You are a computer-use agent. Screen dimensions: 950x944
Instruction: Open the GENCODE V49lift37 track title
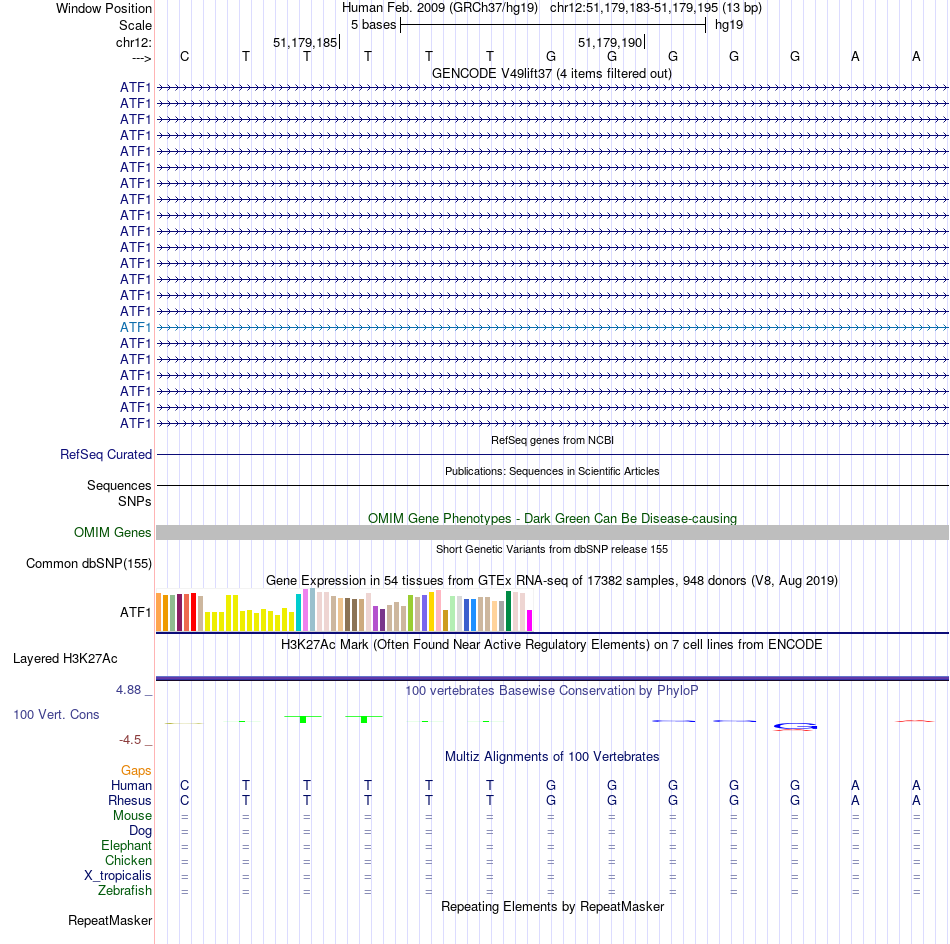coord(551,73)
